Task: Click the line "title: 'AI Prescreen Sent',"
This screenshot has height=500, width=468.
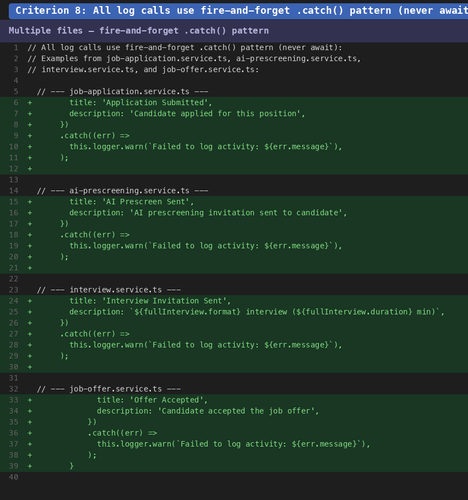Action: point(131,201)
